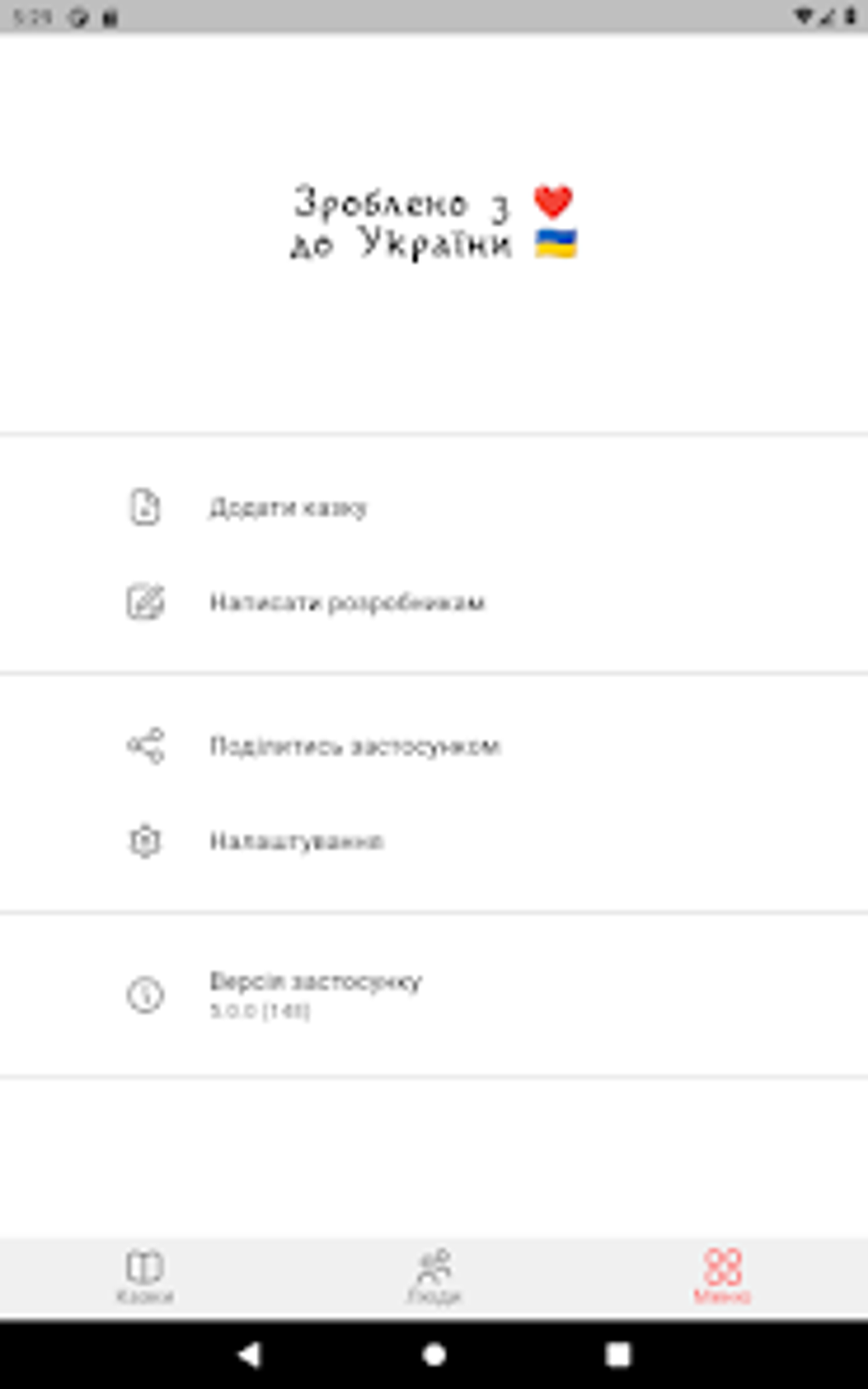Open "Налаштування" settings entry
The height and width of the screenshot is (1389, 868).
[x=297, y=842]
